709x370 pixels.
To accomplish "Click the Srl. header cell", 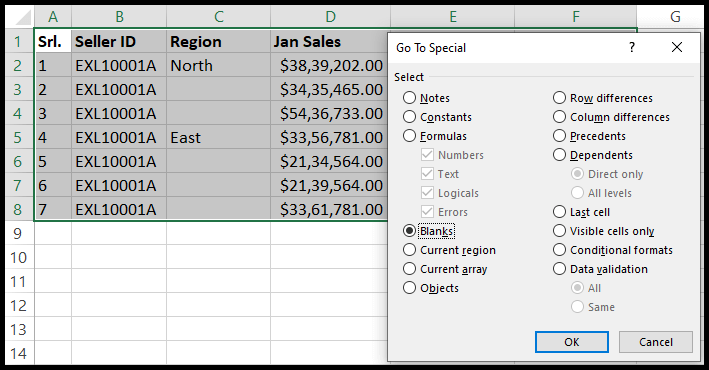I will click(x=53, y=42).
